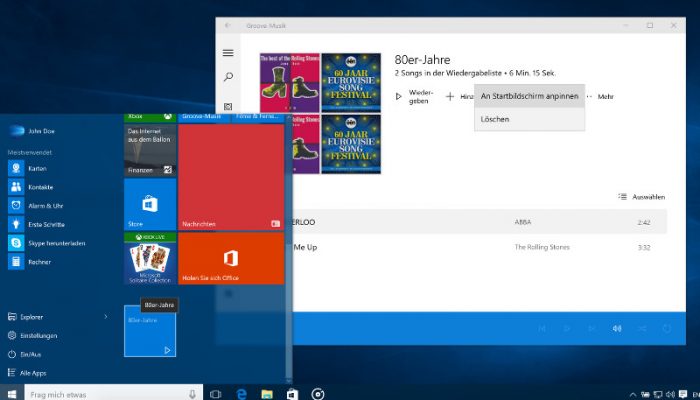
Task: Click the 3:32 song duration
Action: click(644, 247)
